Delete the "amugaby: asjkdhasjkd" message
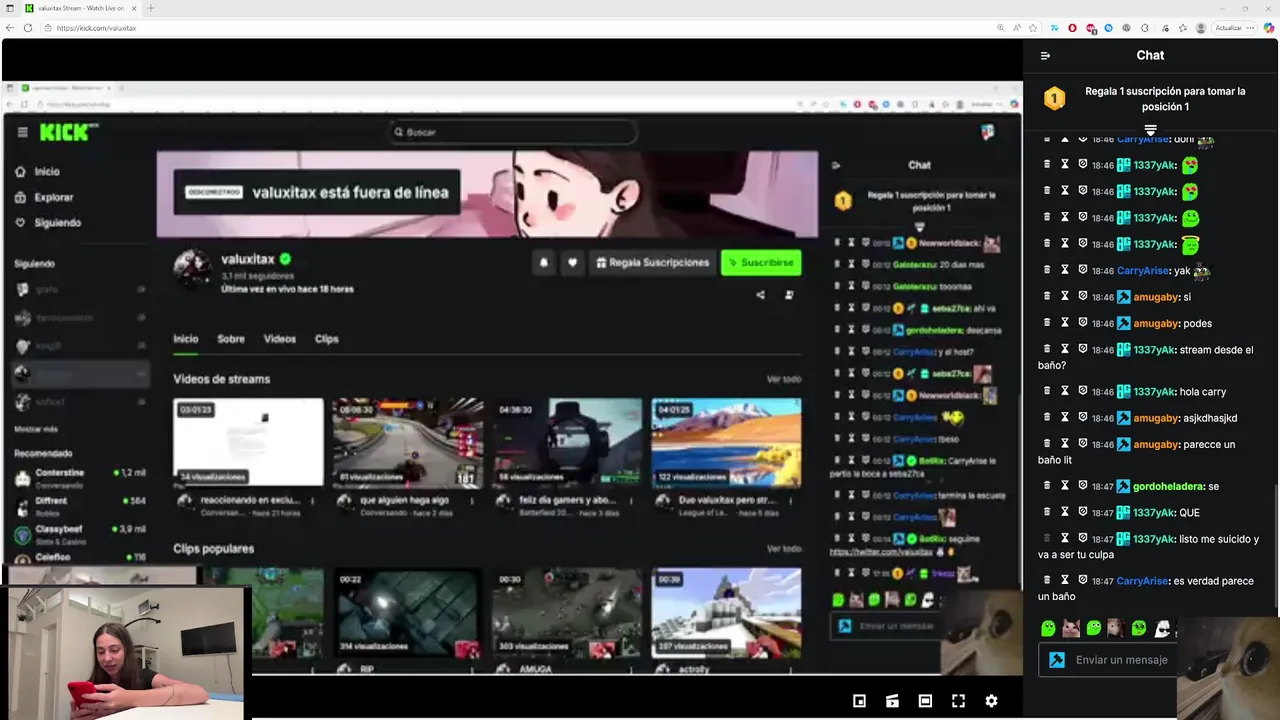The height and width of the screenshot is (720, 1280). 1047,418
